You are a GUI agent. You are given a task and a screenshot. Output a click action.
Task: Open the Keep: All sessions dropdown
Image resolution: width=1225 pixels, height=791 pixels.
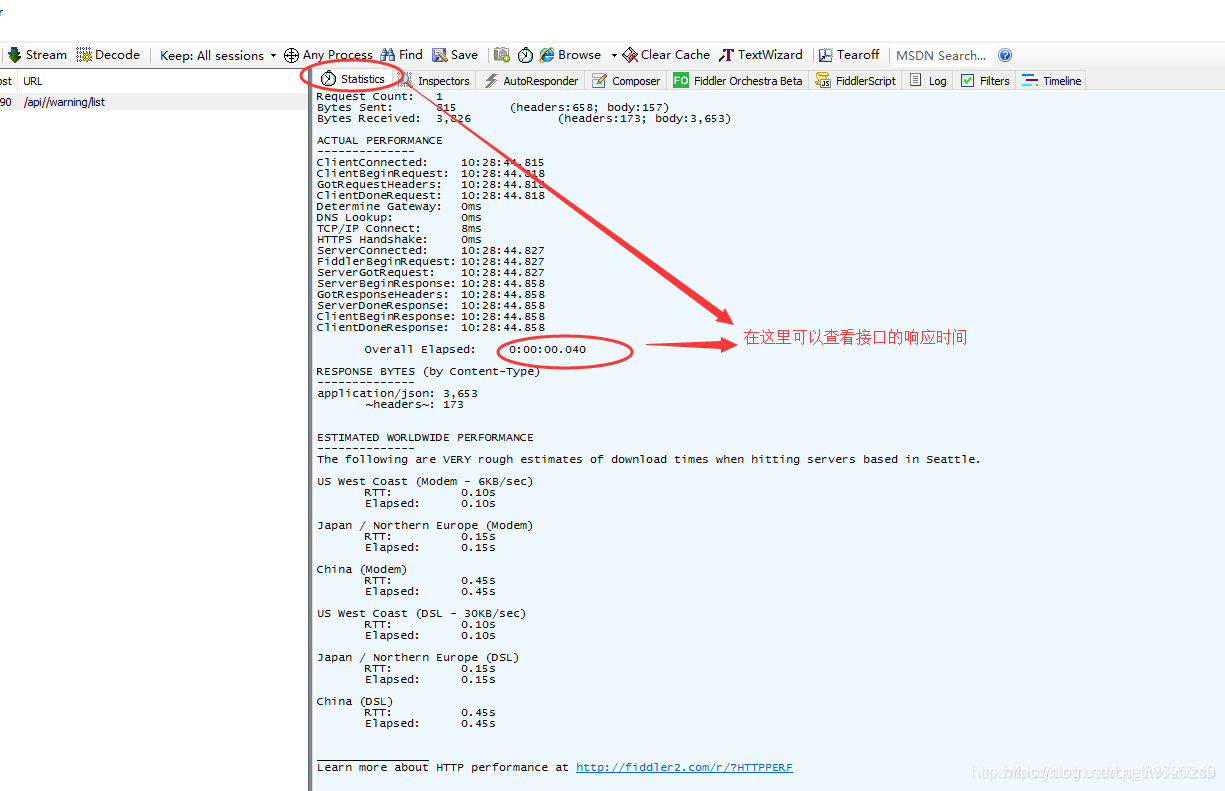tap(218, 55)
